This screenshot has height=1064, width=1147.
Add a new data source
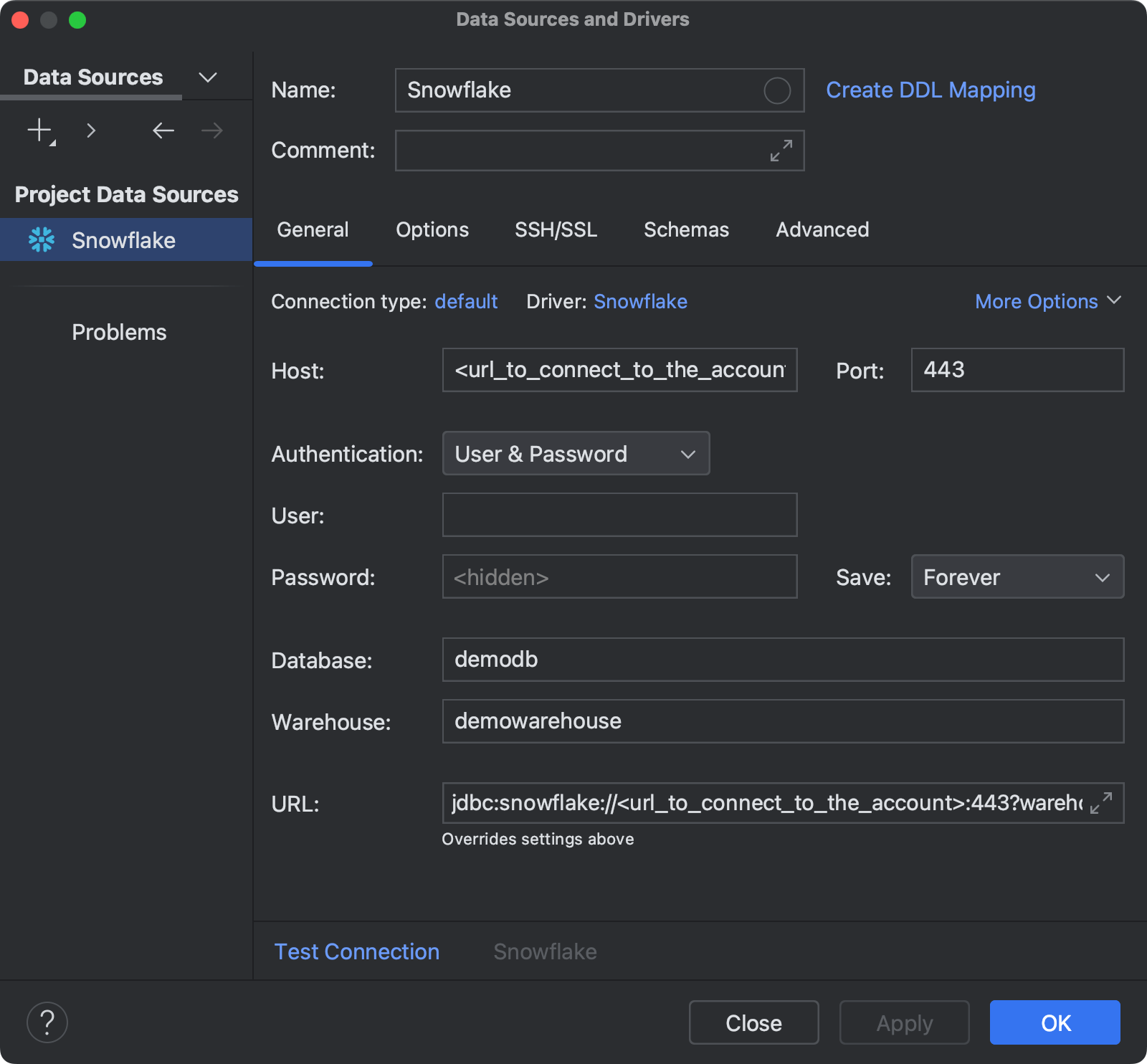(x=37, y=130)
